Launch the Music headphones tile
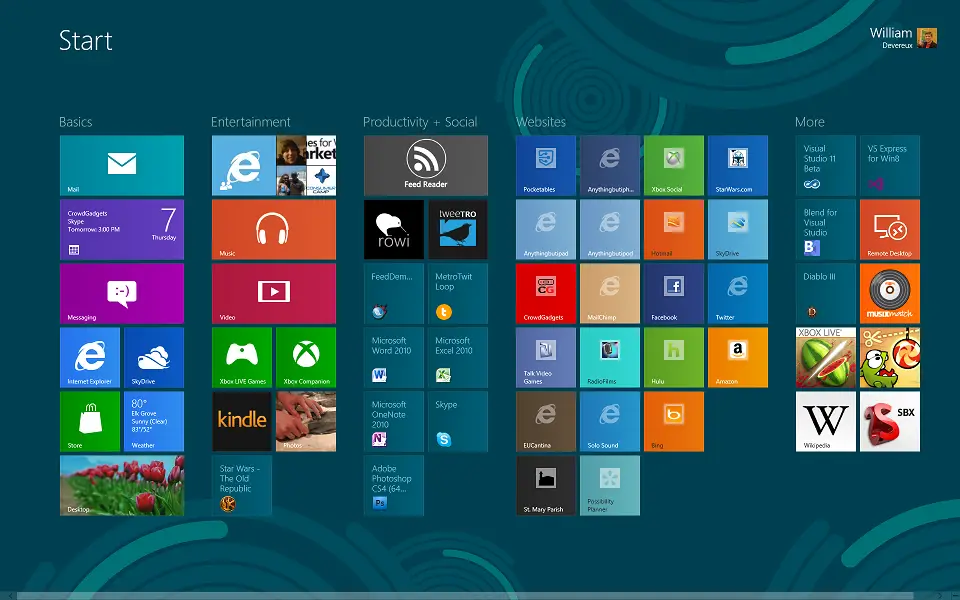 [x=274, y=230]
